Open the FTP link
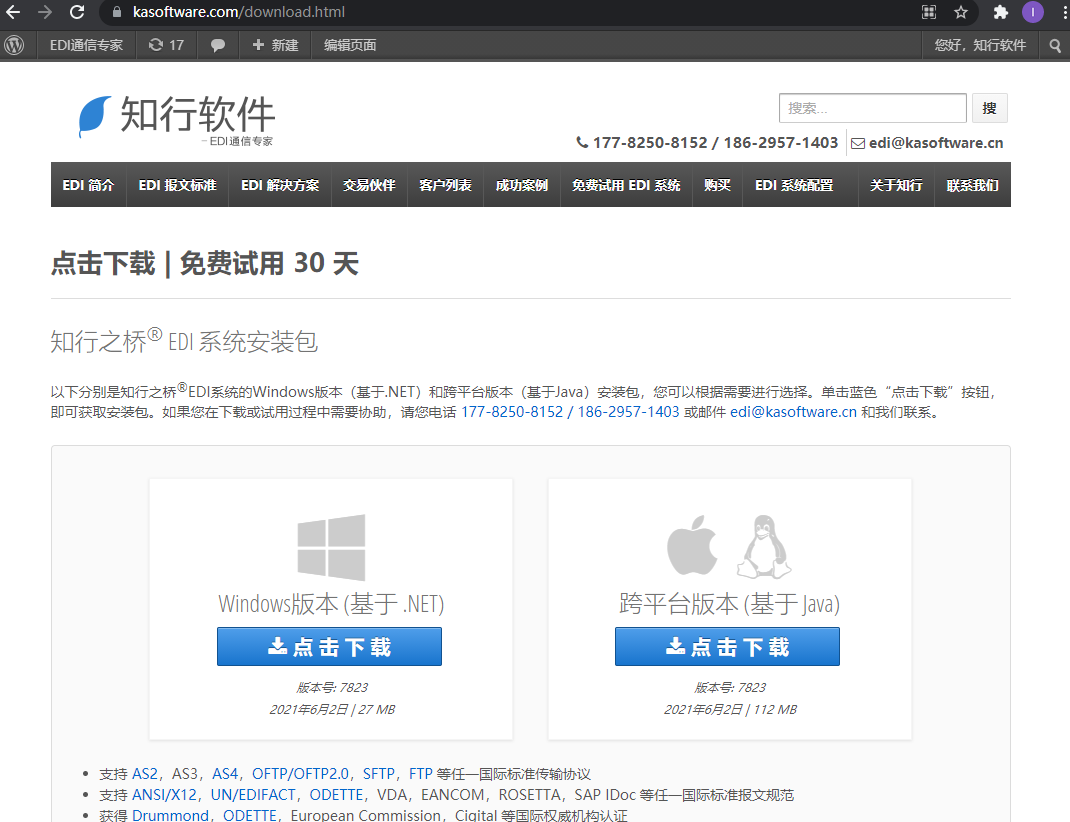The width and height of the screenshot is (1070, 822). click(420, 774)
